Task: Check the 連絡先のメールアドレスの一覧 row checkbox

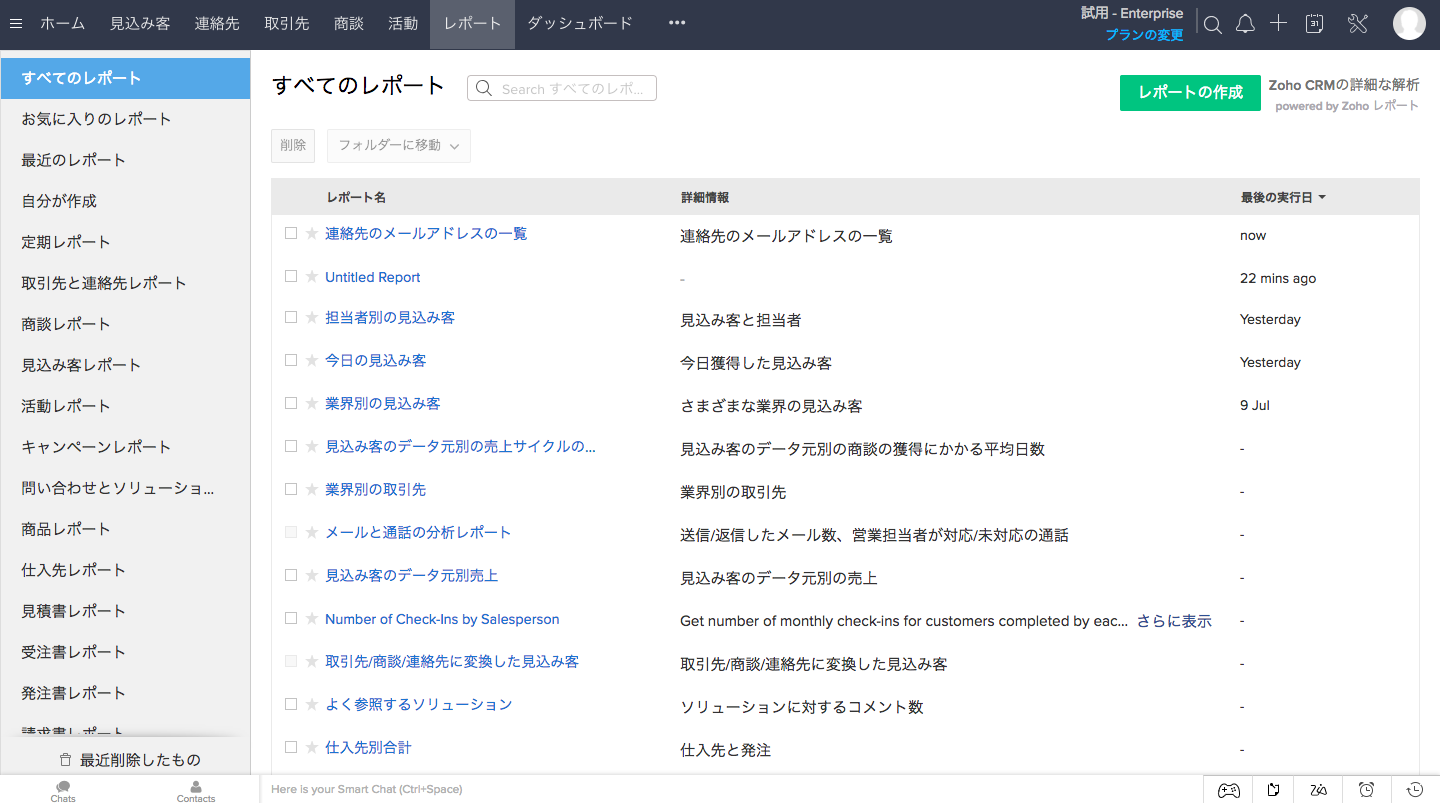Action: point(291,233)
